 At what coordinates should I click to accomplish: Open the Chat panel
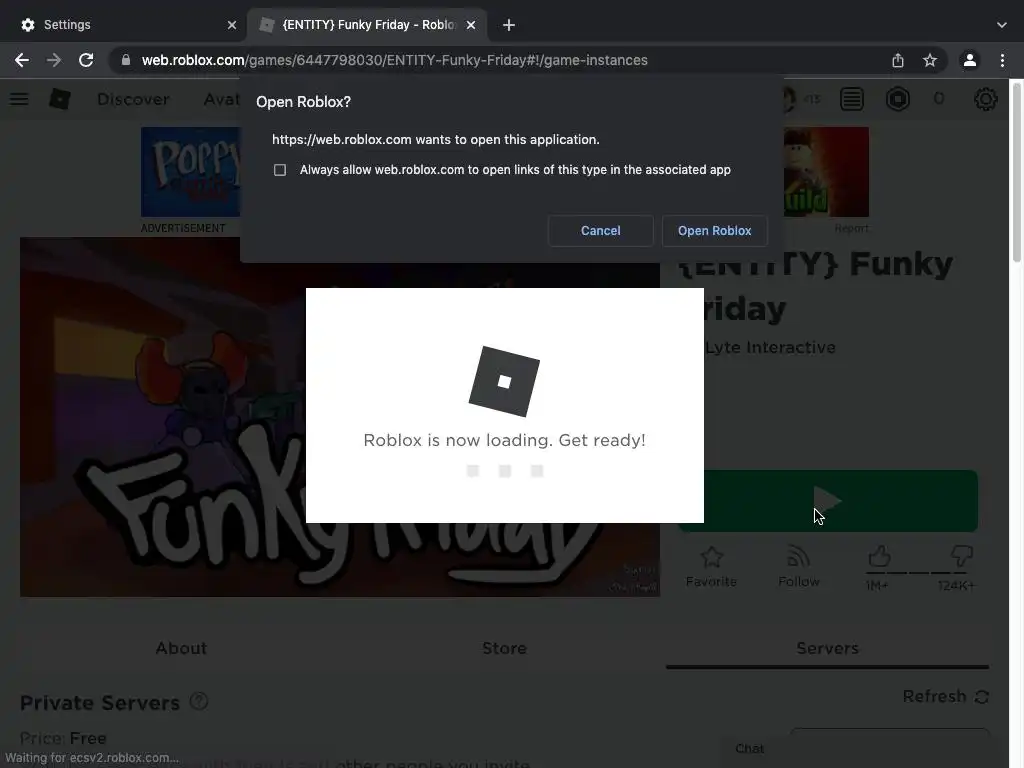coord(750,748)
